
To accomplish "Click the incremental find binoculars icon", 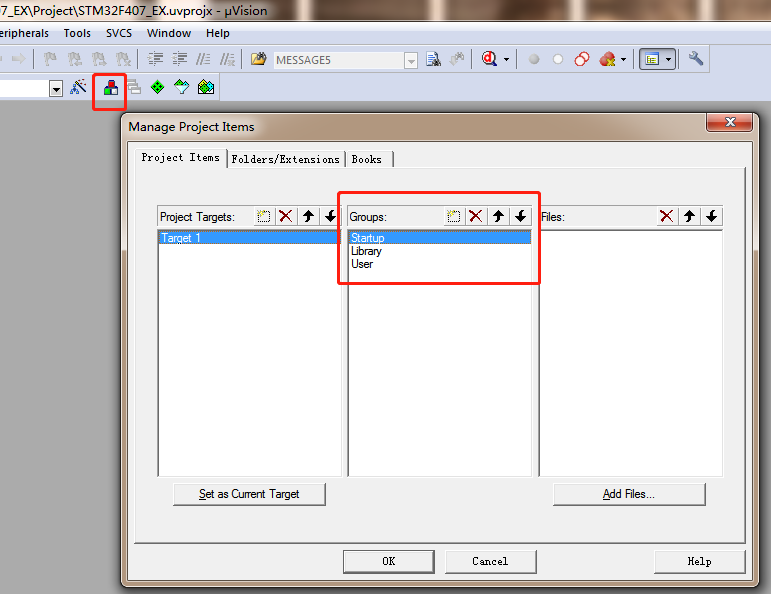I will [x=457, y=59].
